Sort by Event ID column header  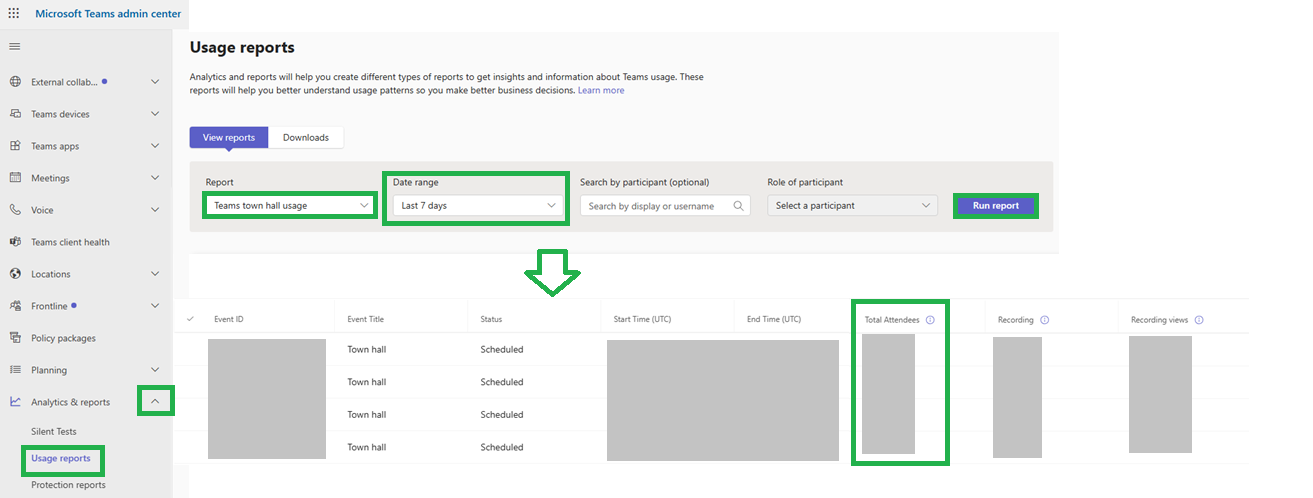pyautogui.click(x=229, y=320)
